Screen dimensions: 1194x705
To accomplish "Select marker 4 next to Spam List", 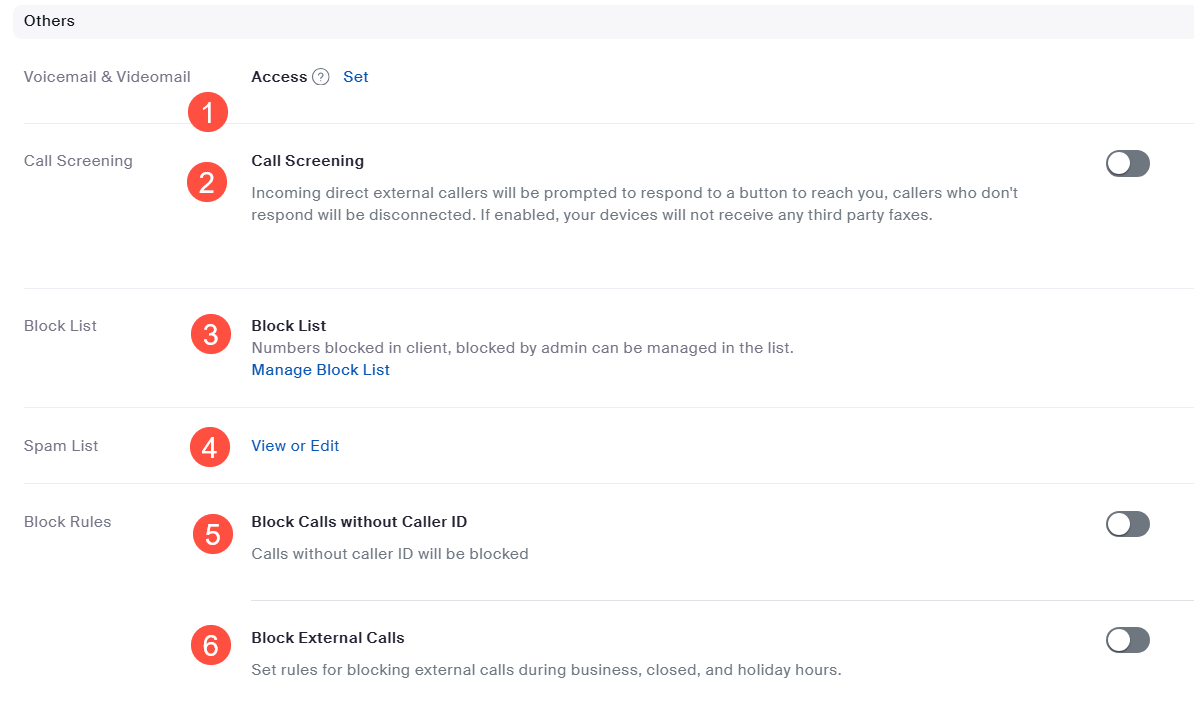I will [210, 446].
